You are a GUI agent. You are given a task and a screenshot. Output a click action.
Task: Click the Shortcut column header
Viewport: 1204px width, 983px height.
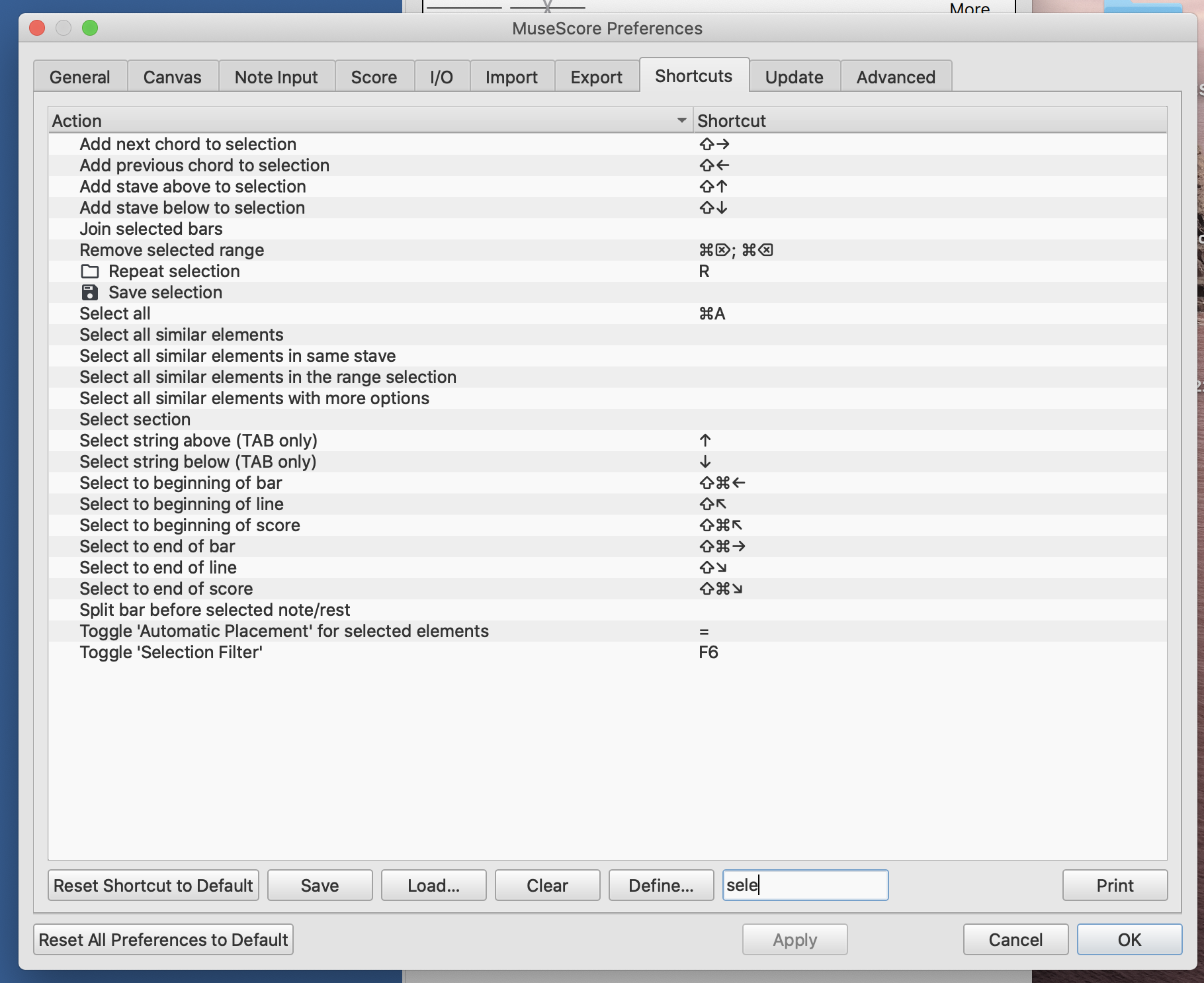930,120
